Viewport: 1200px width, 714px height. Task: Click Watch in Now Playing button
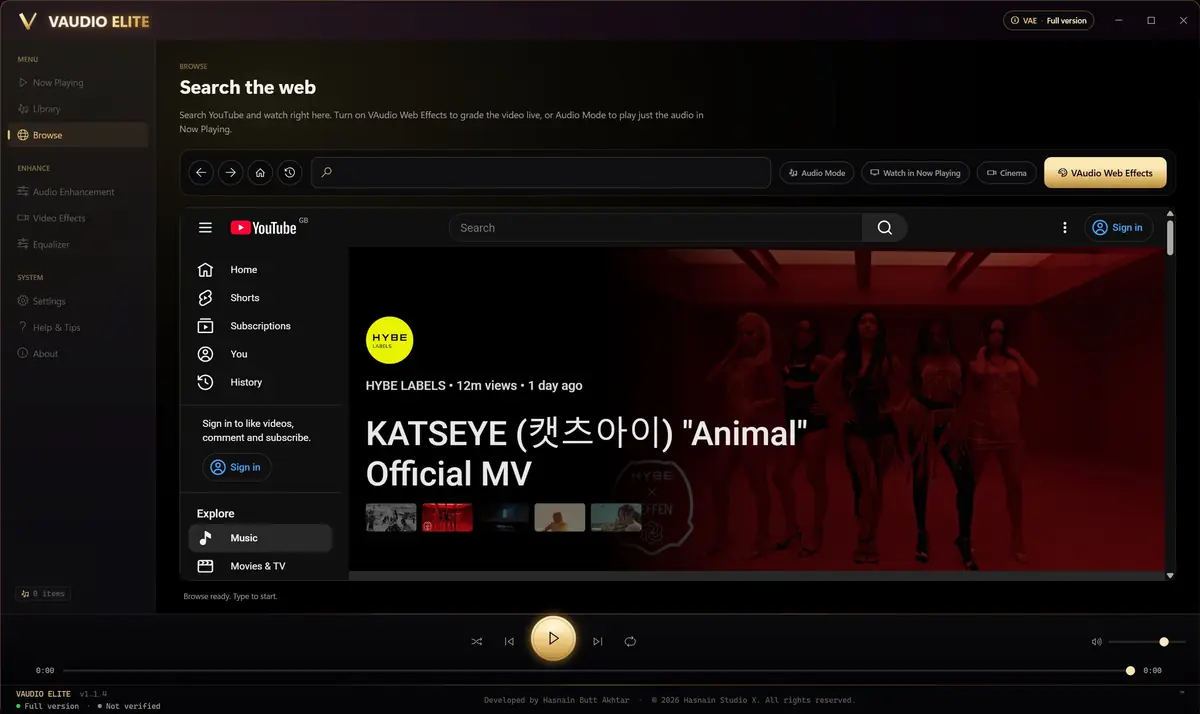[915, 173]
